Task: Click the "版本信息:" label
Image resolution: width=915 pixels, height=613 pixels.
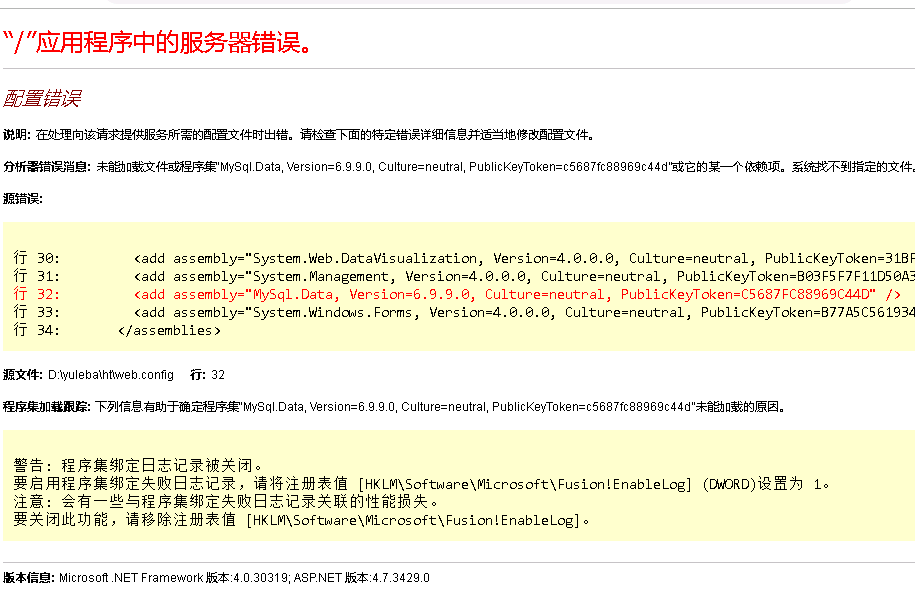Action: tap(29, 578)
